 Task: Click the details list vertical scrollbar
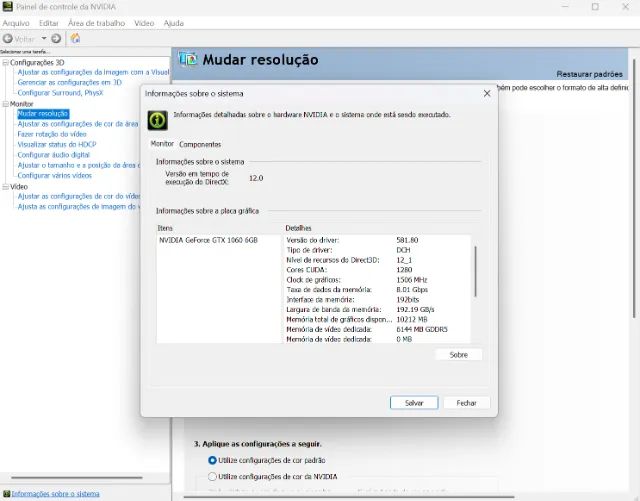(476, 271)
